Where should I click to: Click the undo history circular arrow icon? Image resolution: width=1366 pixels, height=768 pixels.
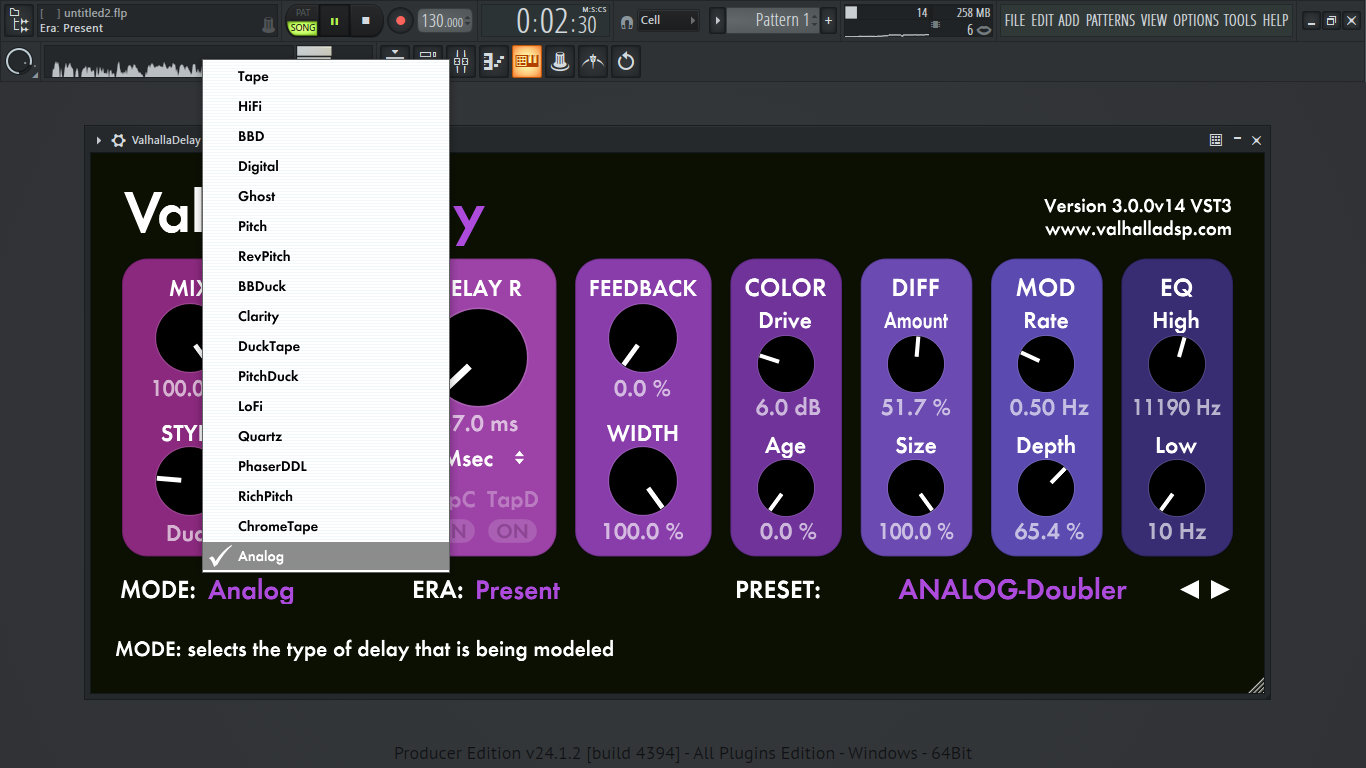click(x=626, y=62)
